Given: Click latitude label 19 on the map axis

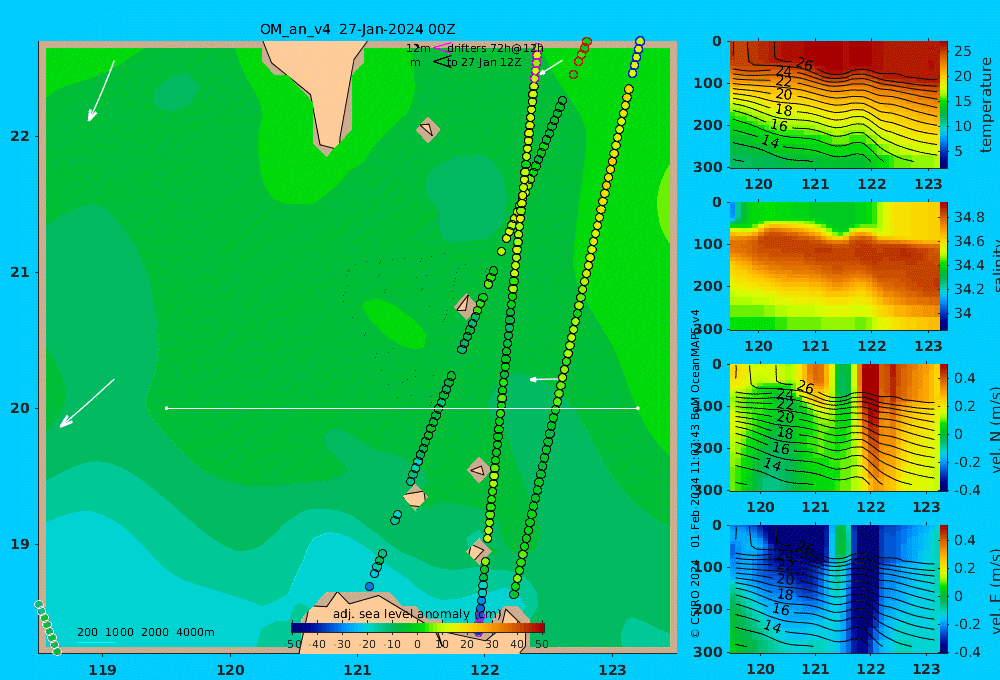Looking at the screenshot, I should pos(20,544).
